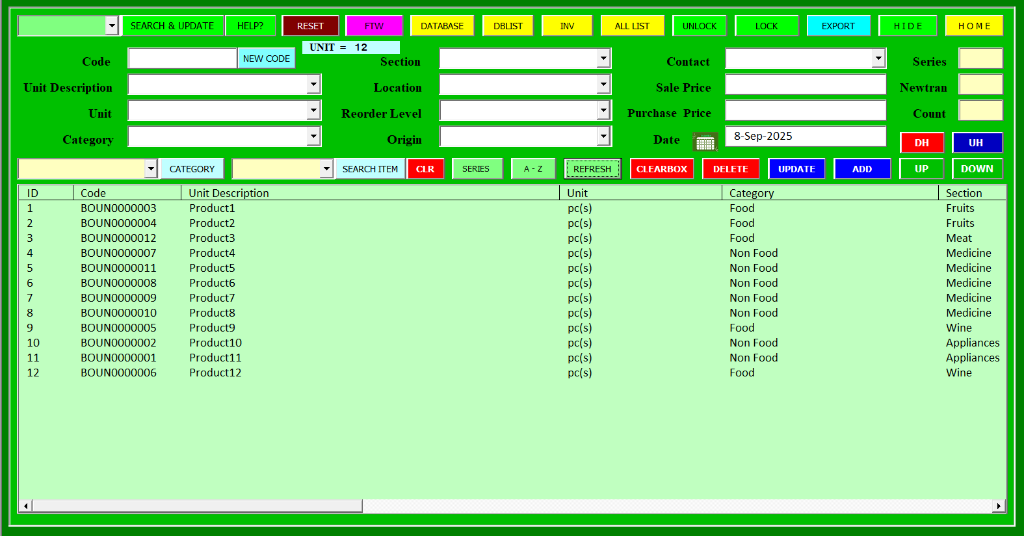Sort list with A - Z button
1024x536 pixels.
pos(533,168)
